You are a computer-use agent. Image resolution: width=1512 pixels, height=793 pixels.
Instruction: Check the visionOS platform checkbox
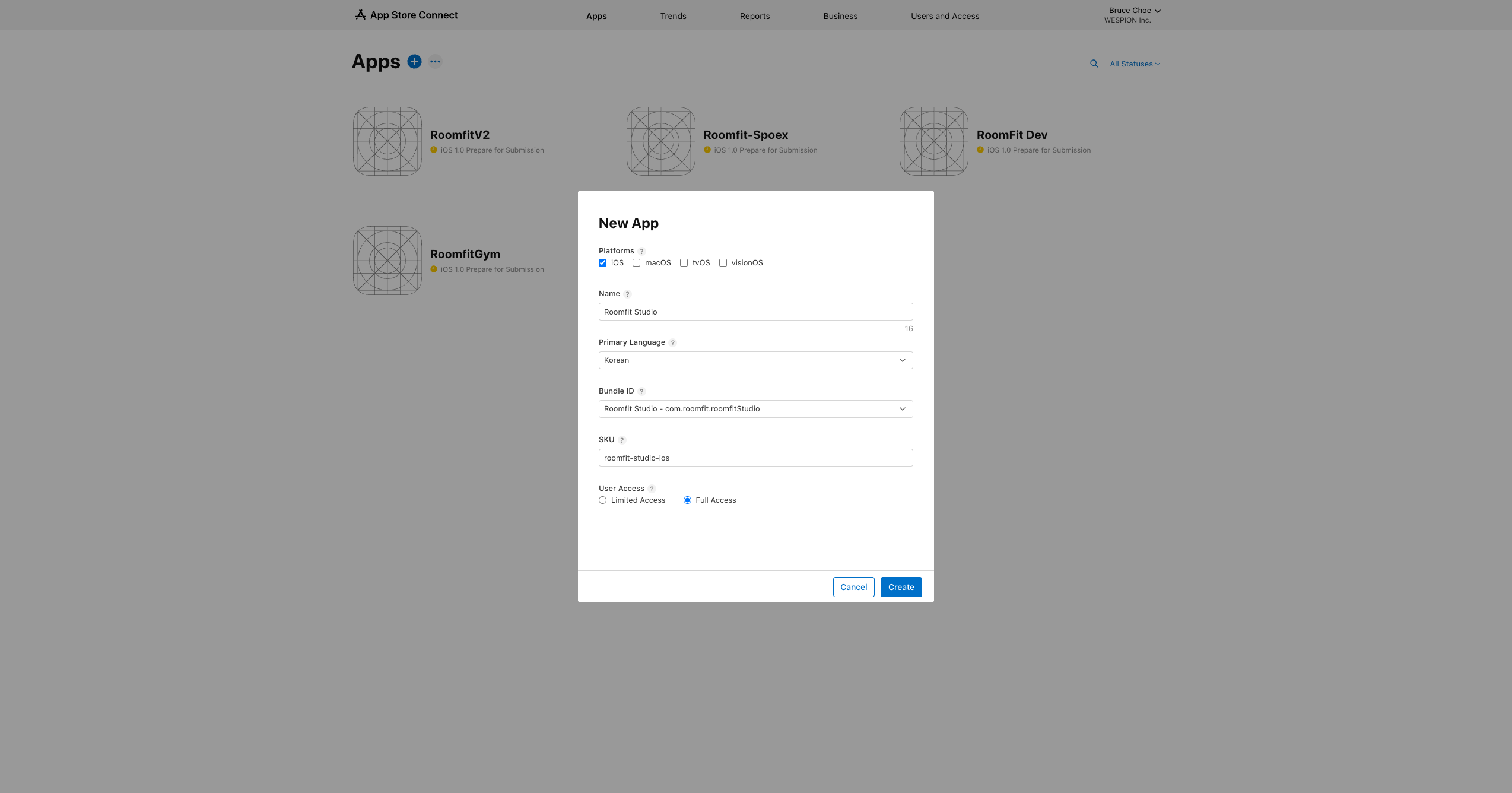(x=723, y=263)
